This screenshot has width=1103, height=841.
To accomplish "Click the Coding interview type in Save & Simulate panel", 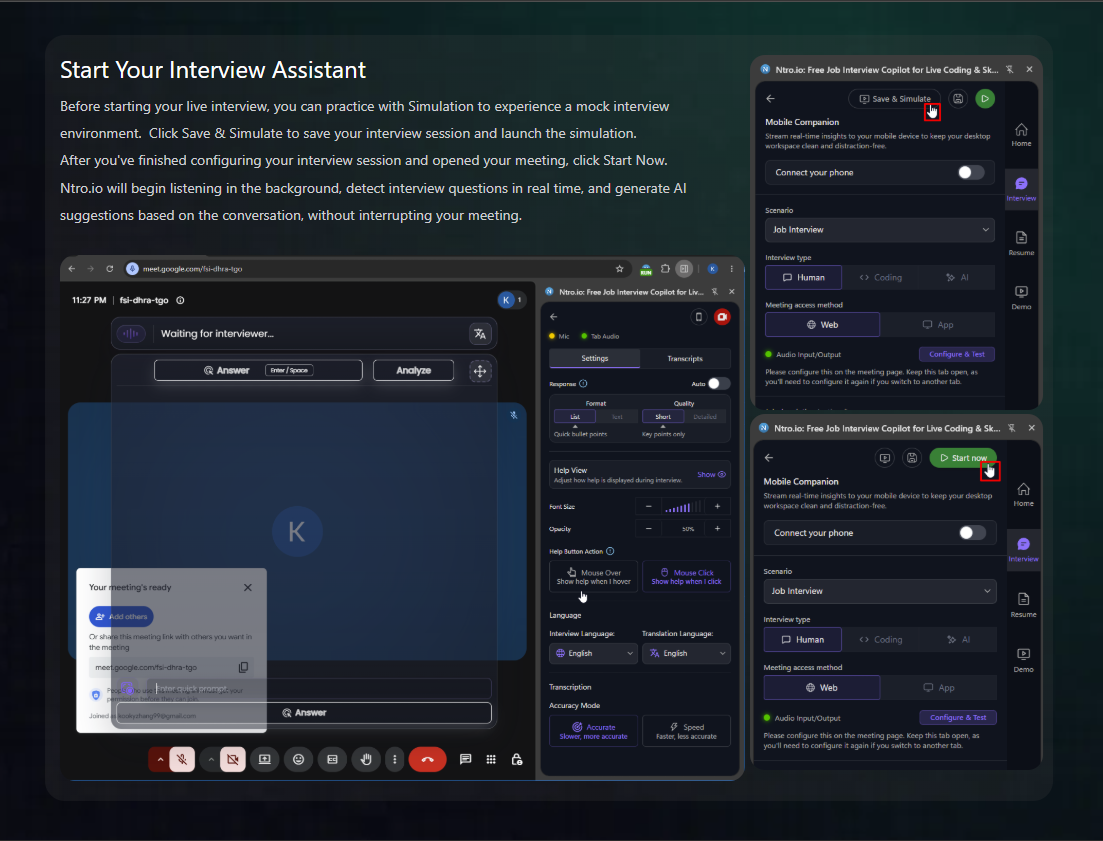I will click(881, 278).
